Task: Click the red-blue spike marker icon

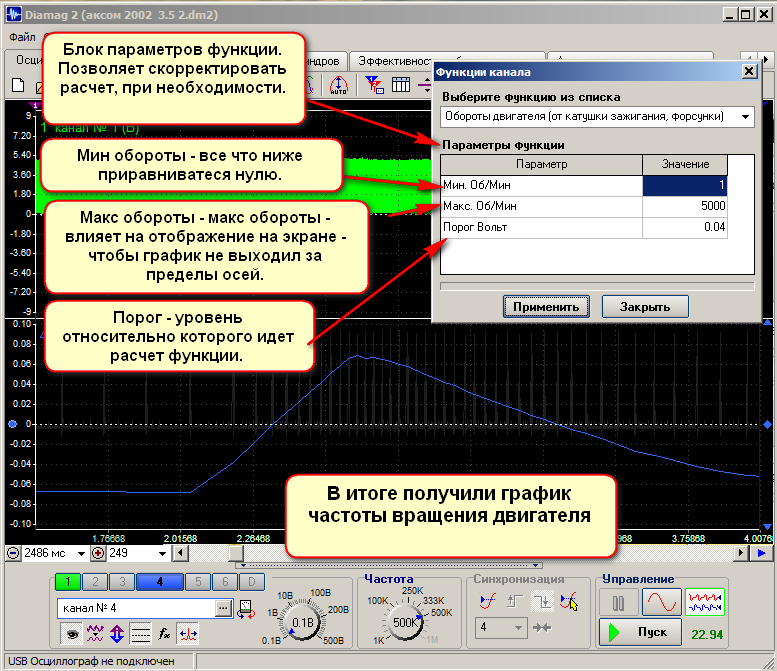Action: 188,633
